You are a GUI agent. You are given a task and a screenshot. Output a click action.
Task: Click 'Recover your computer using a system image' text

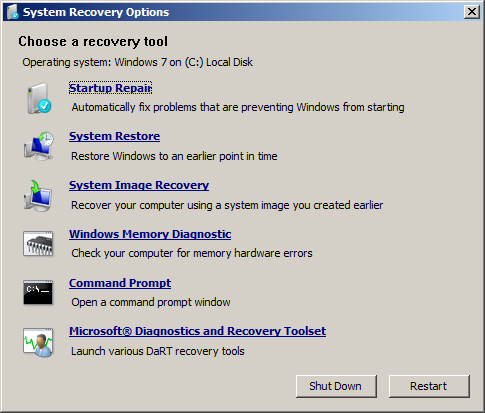[x=227, y=205]
